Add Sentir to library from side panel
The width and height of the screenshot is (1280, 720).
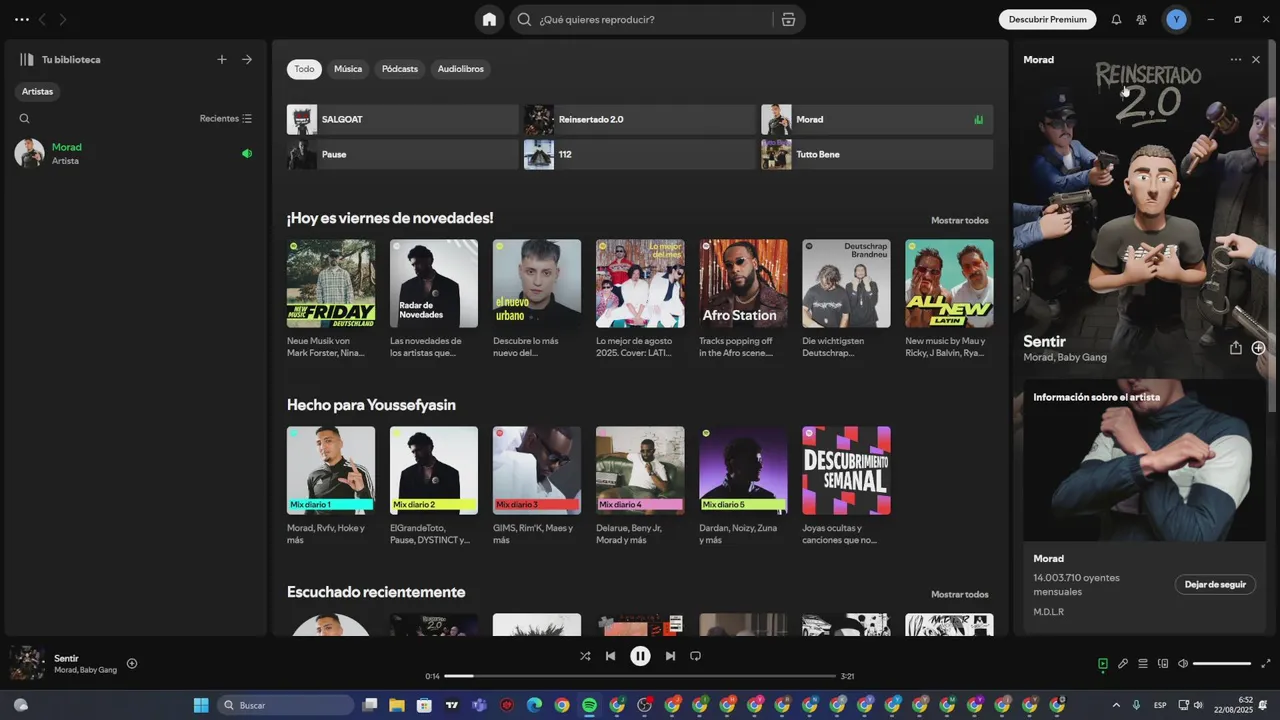(1258, 348)
